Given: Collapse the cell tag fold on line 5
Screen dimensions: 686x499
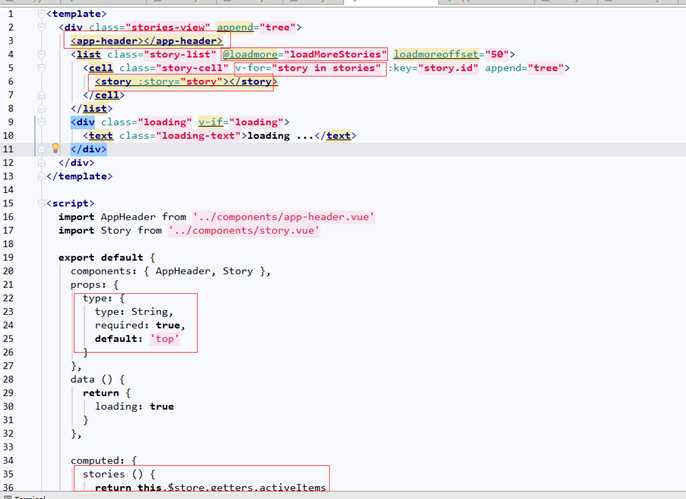Looking at the screenshot, I should pos(42,68).
